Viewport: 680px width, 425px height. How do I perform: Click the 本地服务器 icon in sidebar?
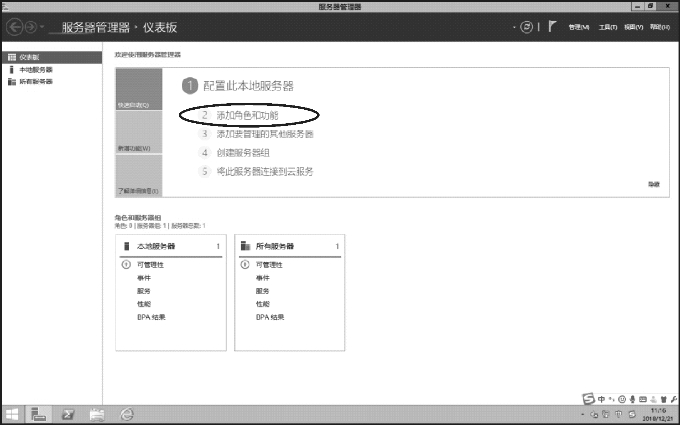click(x=12, y=69)
